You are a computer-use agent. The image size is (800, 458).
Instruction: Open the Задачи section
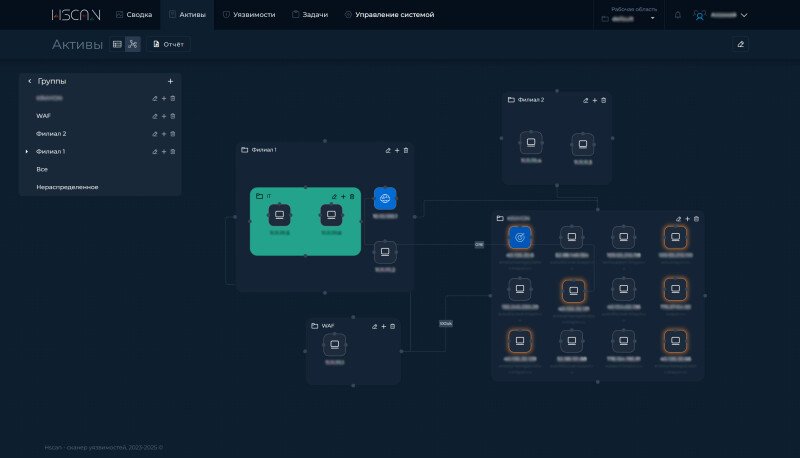point(309,15)
